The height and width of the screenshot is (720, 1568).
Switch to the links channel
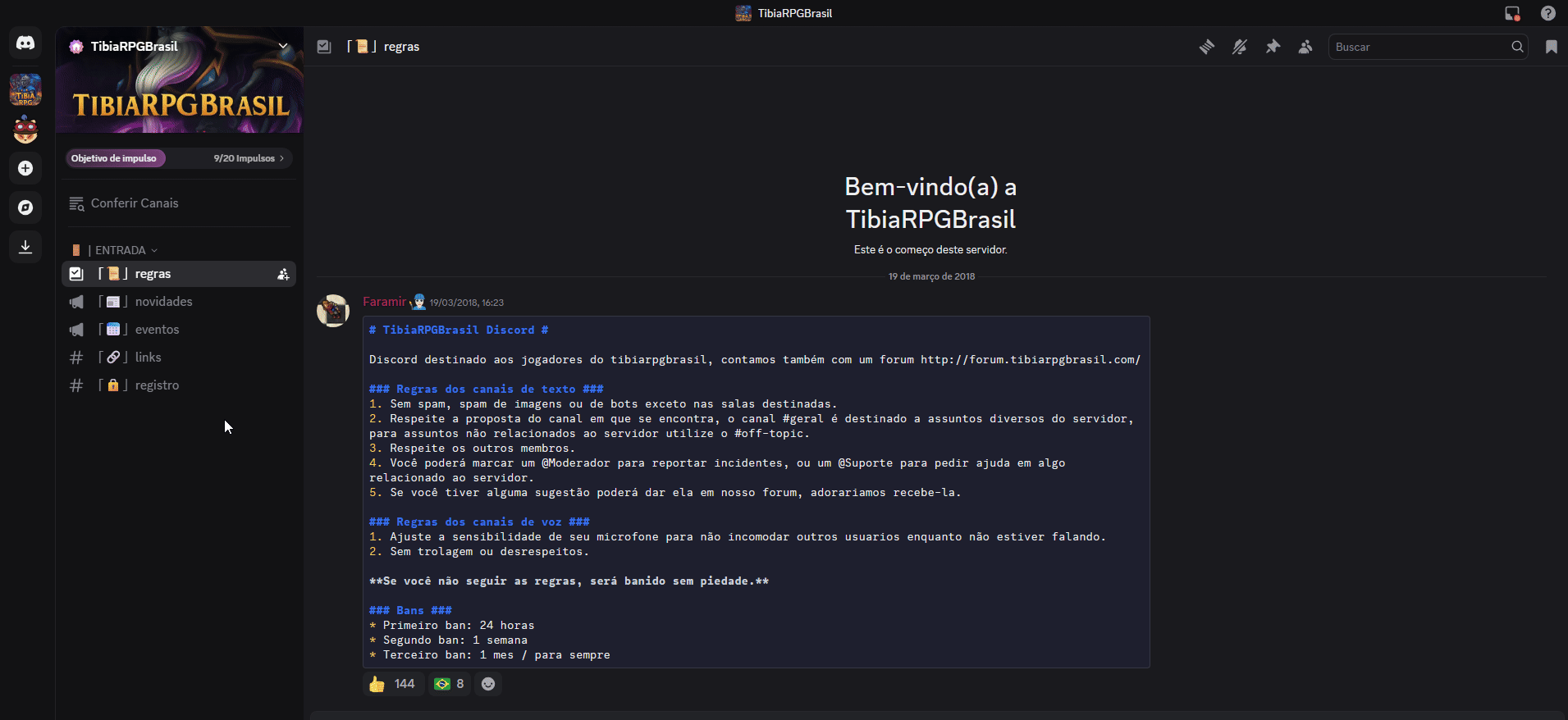point(179,358)
